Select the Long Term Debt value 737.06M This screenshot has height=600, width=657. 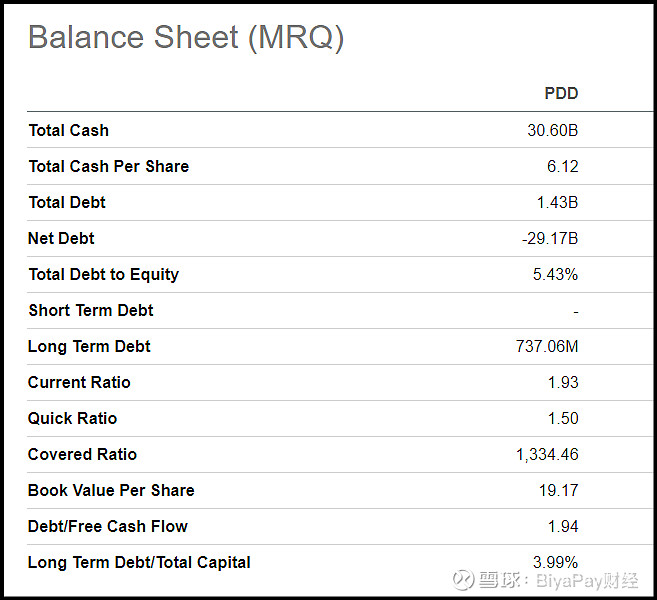click(x=547, y=347)
